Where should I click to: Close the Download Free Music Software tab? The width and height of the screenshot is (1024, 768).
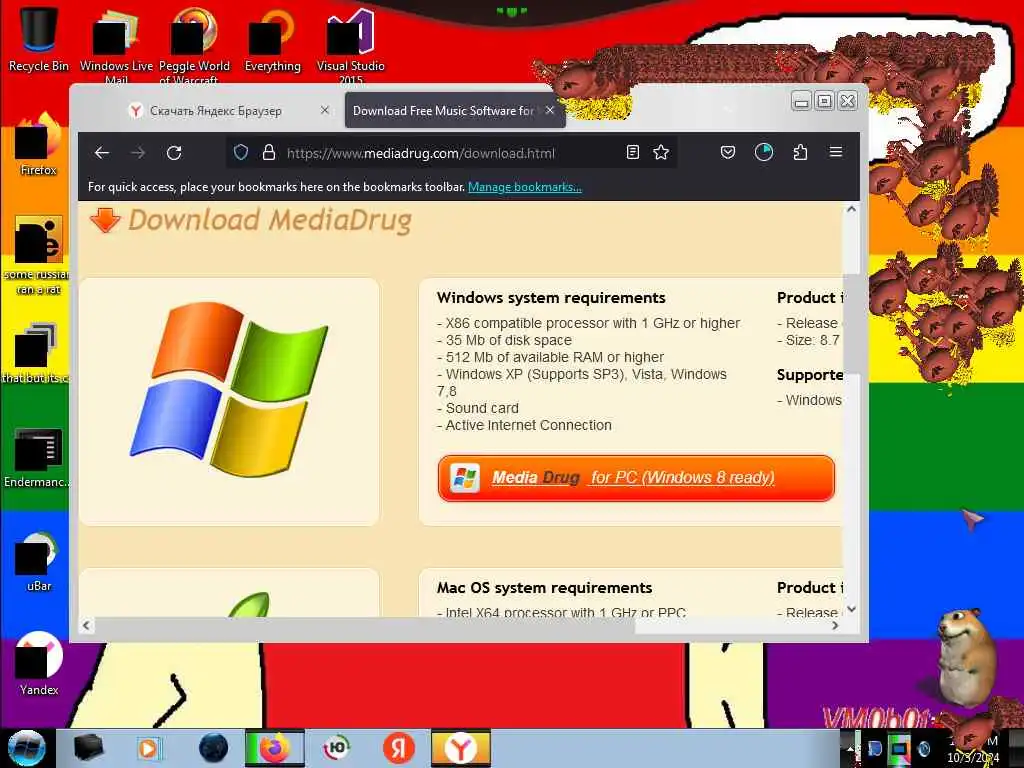tap(550, 110)
